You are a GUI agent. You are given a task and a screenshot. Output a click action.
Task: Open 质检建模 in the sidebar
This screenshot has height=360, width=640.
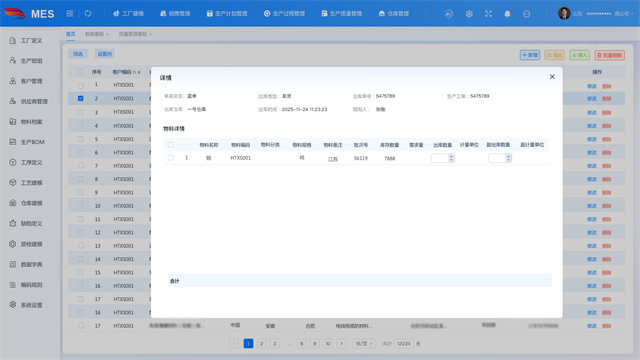(27, 244)
